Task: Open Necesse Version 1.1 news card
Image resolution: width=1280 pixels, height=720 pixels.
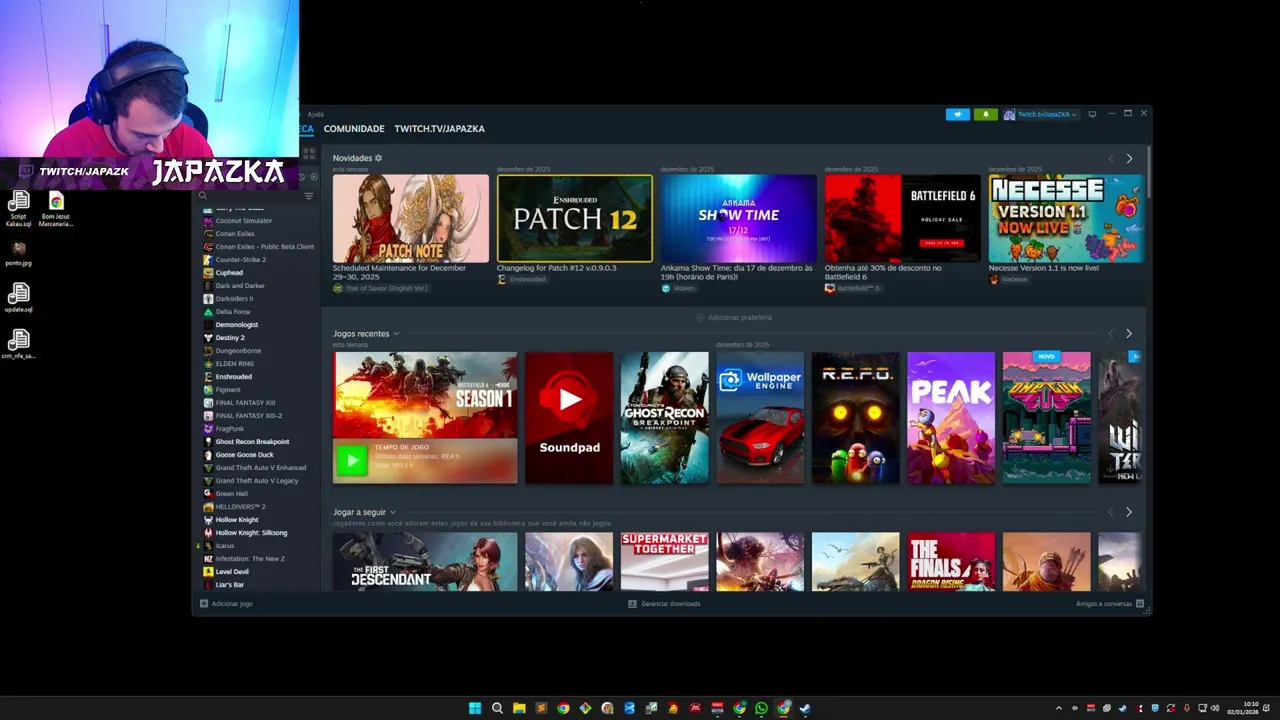Action: click(1066, 218)
